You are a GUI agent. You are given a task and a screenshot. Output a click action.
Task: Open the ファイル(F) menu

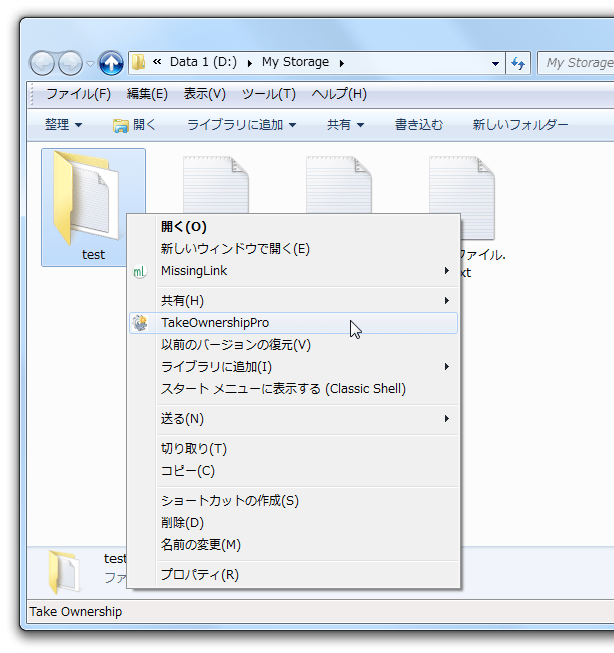[x=78, y=94]
